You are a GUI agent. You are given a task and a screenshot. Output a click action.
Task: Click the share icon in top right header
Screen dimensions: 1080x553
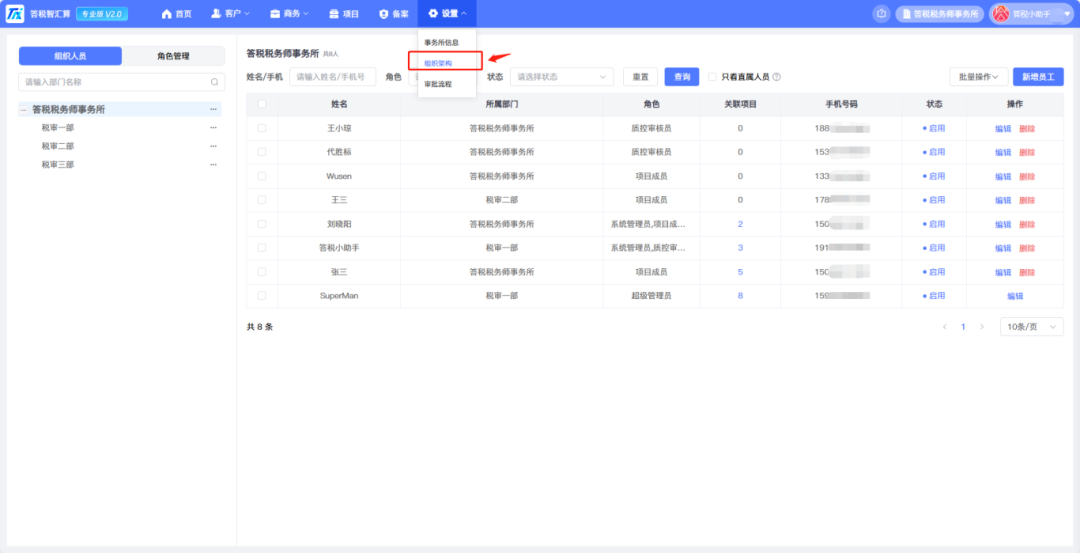(x=881, y=14)
